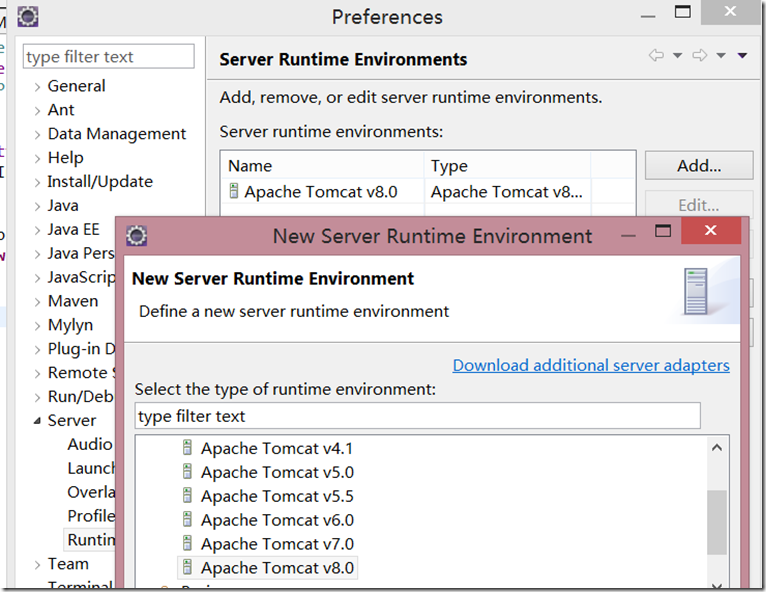
Task: Select Server in preferences tree
Action: pos(72,421)
